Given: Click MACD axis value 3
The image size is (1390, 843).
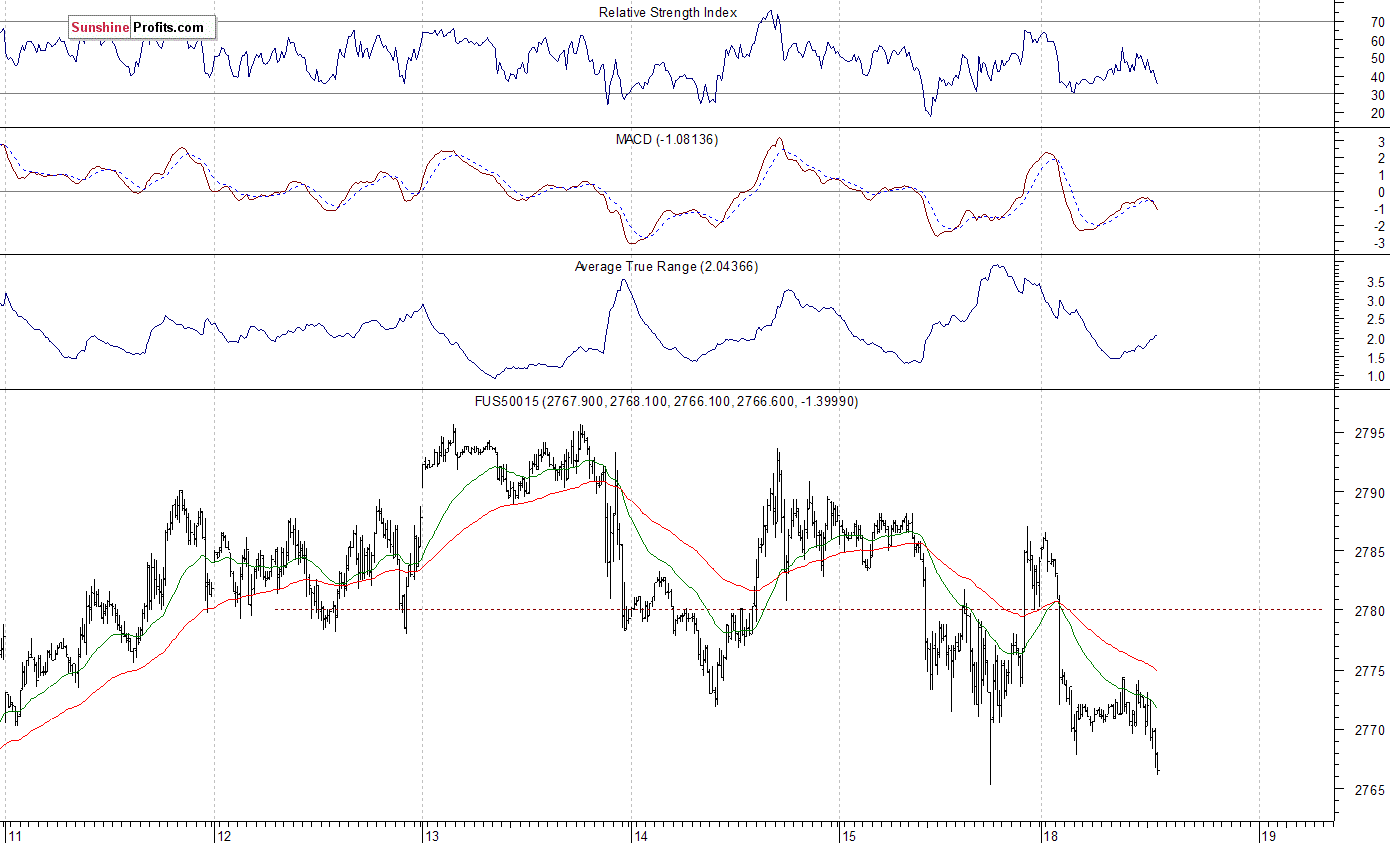Looking at the screenshot, I should 1381,141.
